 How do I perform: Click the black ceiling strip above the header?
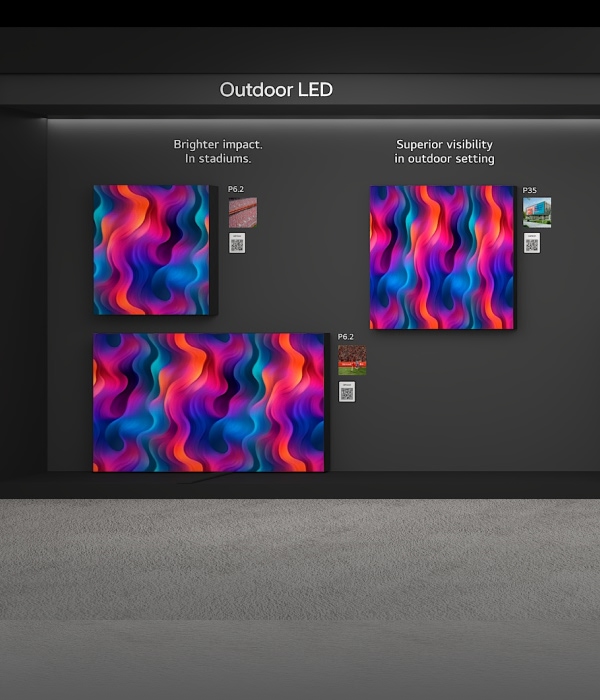coord(300,13)
